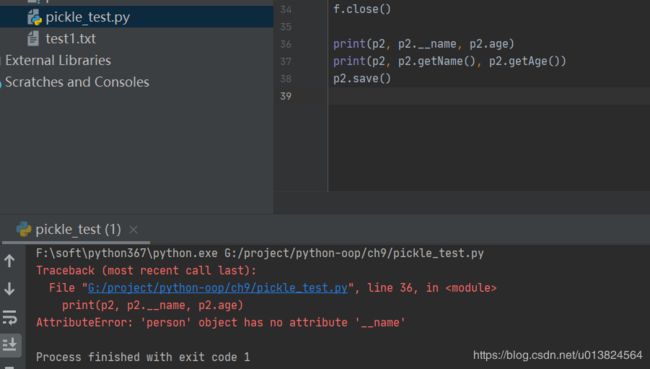The width and height of the screenshot is (650, 369).
Task: Click line number 39 in gutter
Action: (x=286, y=96)
